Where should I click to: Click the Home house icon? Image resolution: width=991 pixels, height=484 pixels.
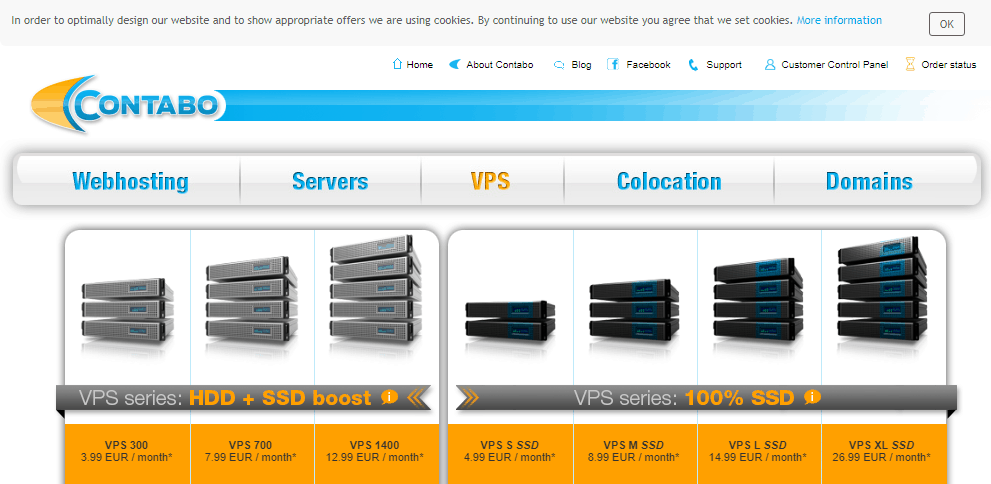398,64
